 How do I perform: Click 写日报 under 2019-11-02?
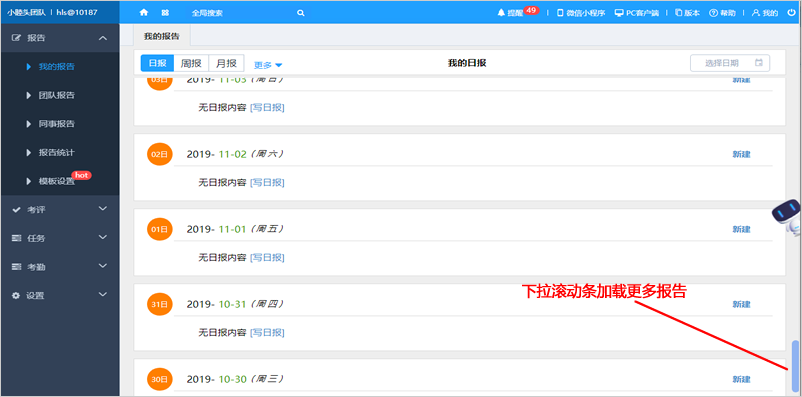coord(267,182)
